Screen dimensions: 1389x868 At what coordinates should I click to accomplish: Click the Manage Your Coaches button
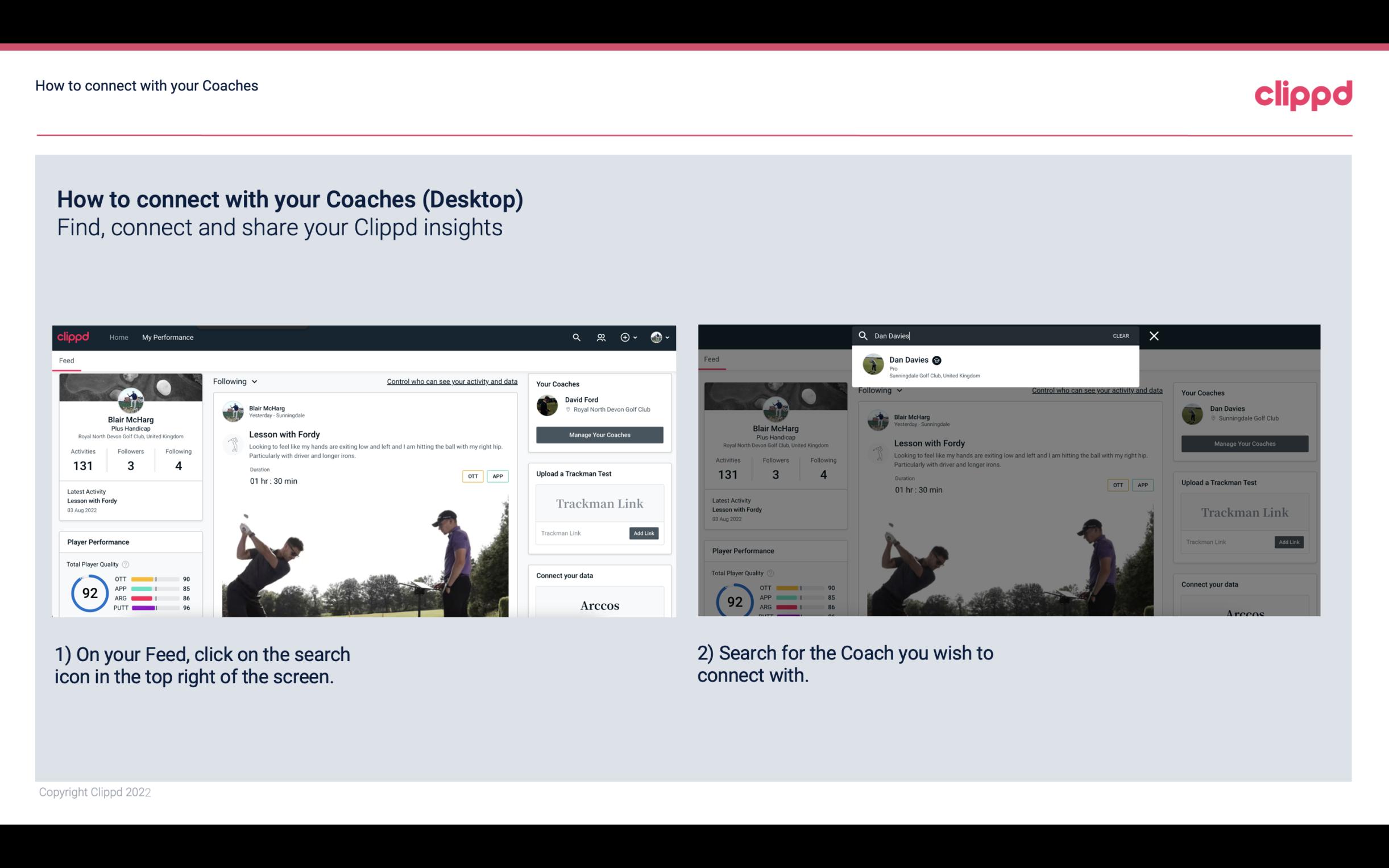click(x=599, y=434)
